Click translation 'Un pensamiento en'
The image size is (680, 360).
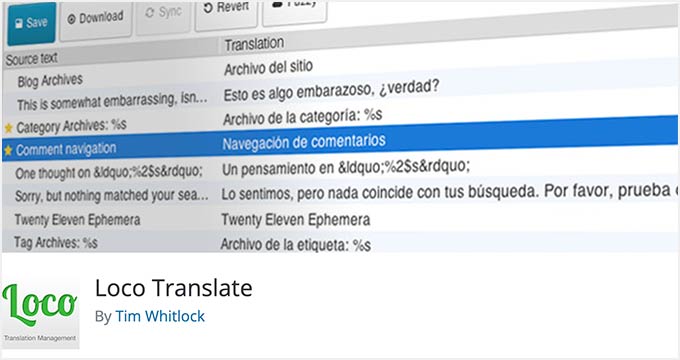pos(346,168)
